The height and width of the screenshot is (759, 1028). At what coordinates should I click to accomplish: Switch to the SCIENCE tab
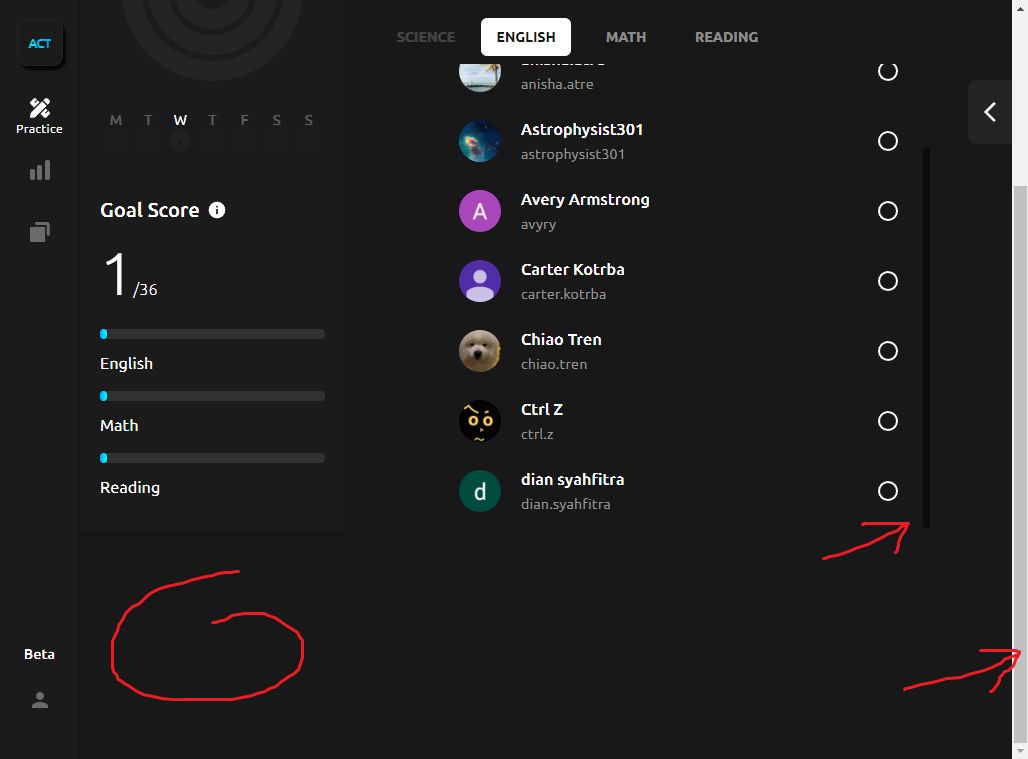(426, 37)
